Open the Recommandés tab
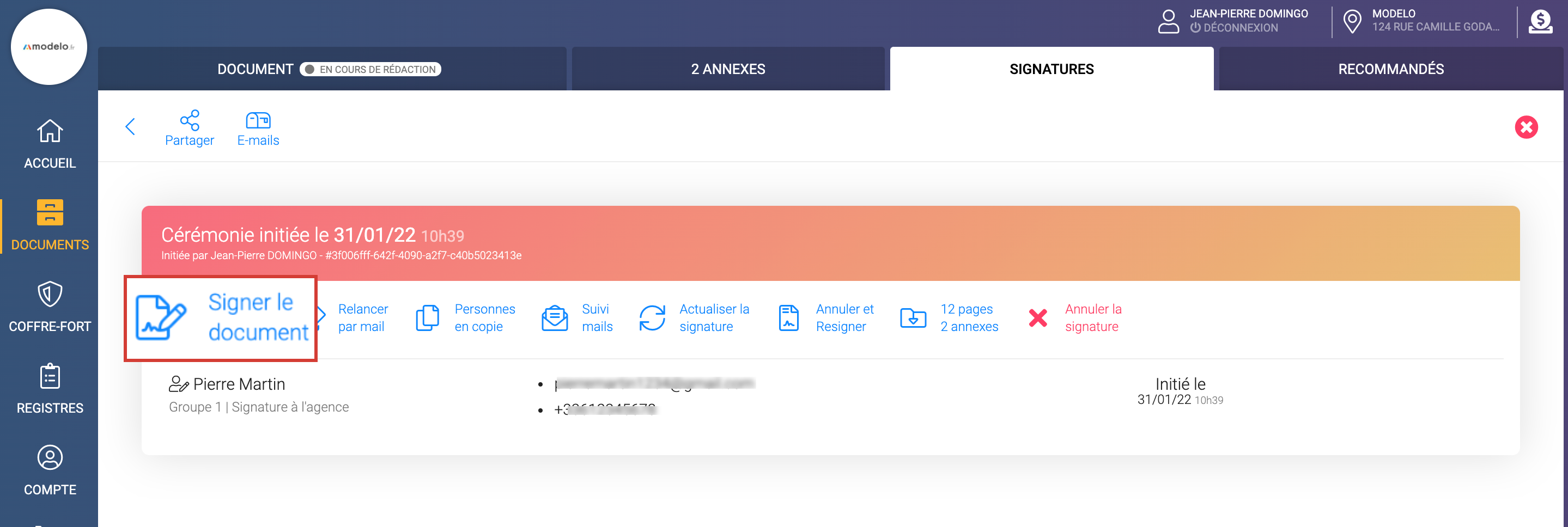Viewport: 1568px width, 527px height. click(1390, 69)
